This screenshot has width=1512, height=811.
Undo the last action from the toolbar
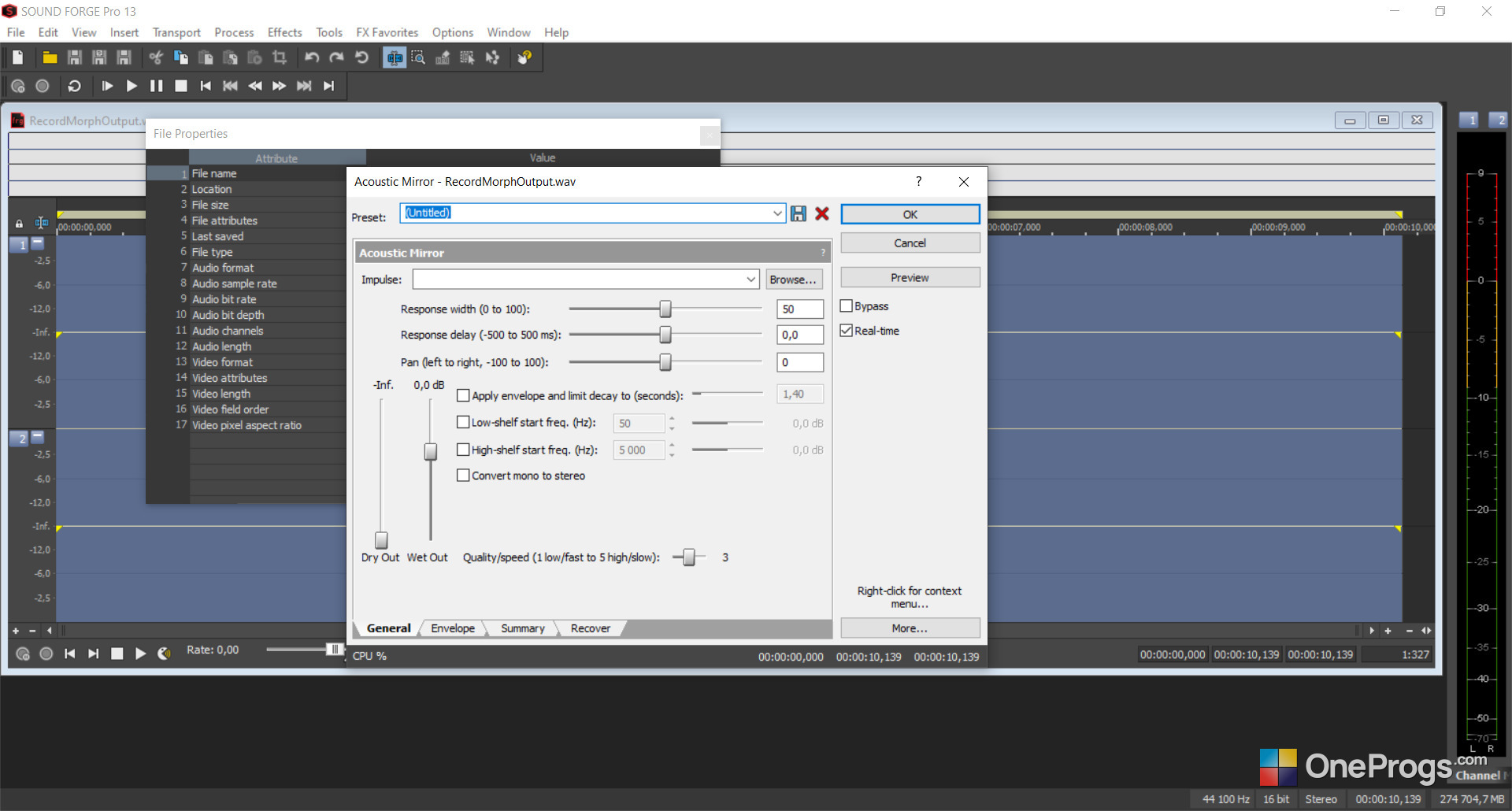312,57
